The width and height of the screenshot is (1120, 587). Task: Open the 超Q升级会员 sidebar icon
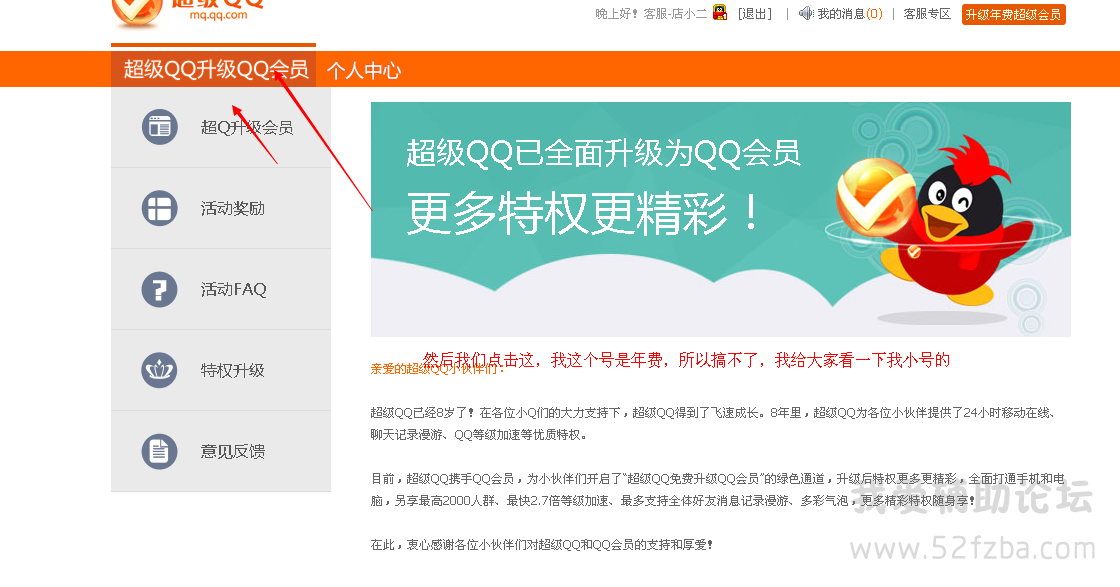tap(159, 127)
